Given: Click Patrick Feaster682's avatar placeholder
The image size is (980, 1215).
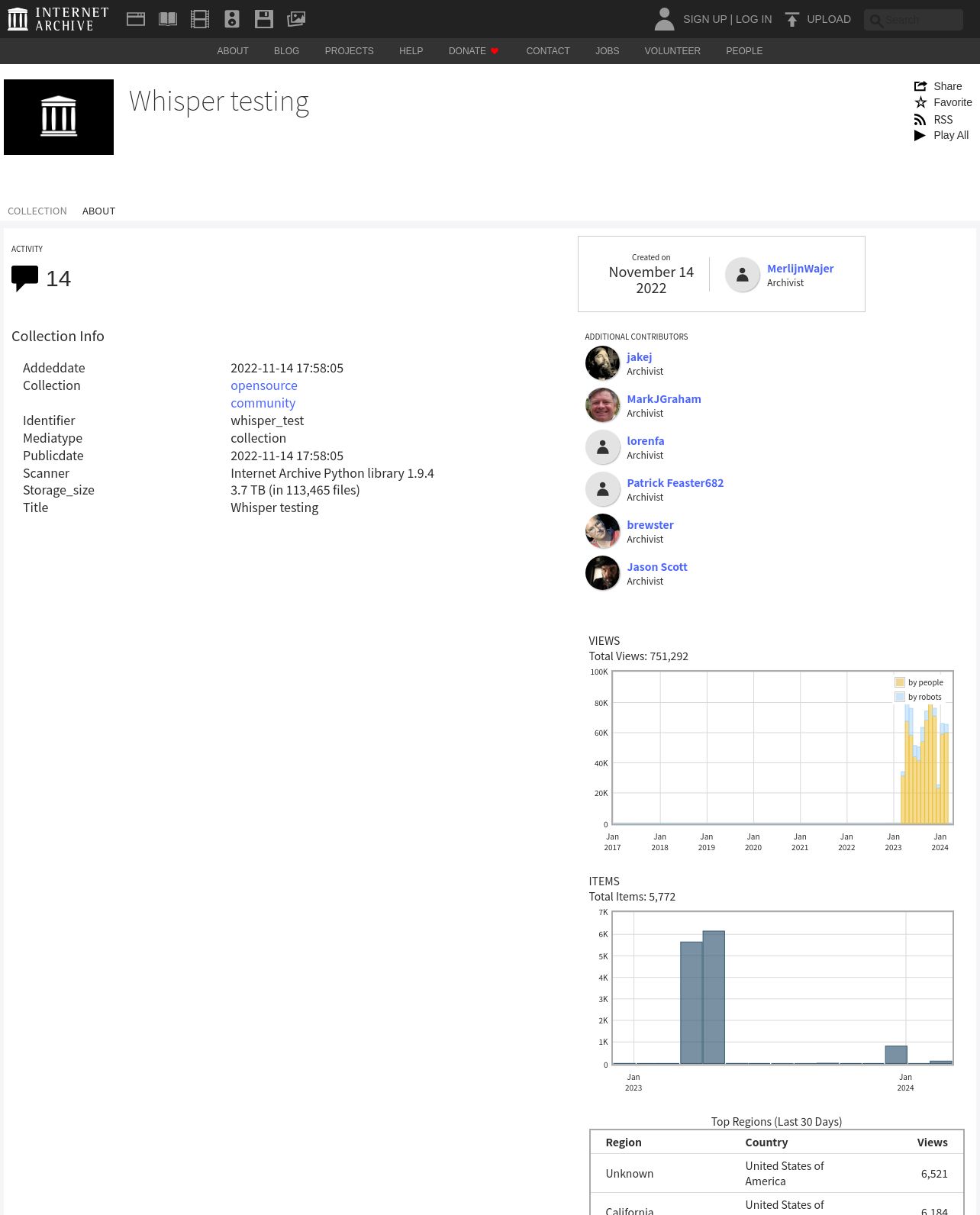Looking at the screenshot, I should click(602, 489).
